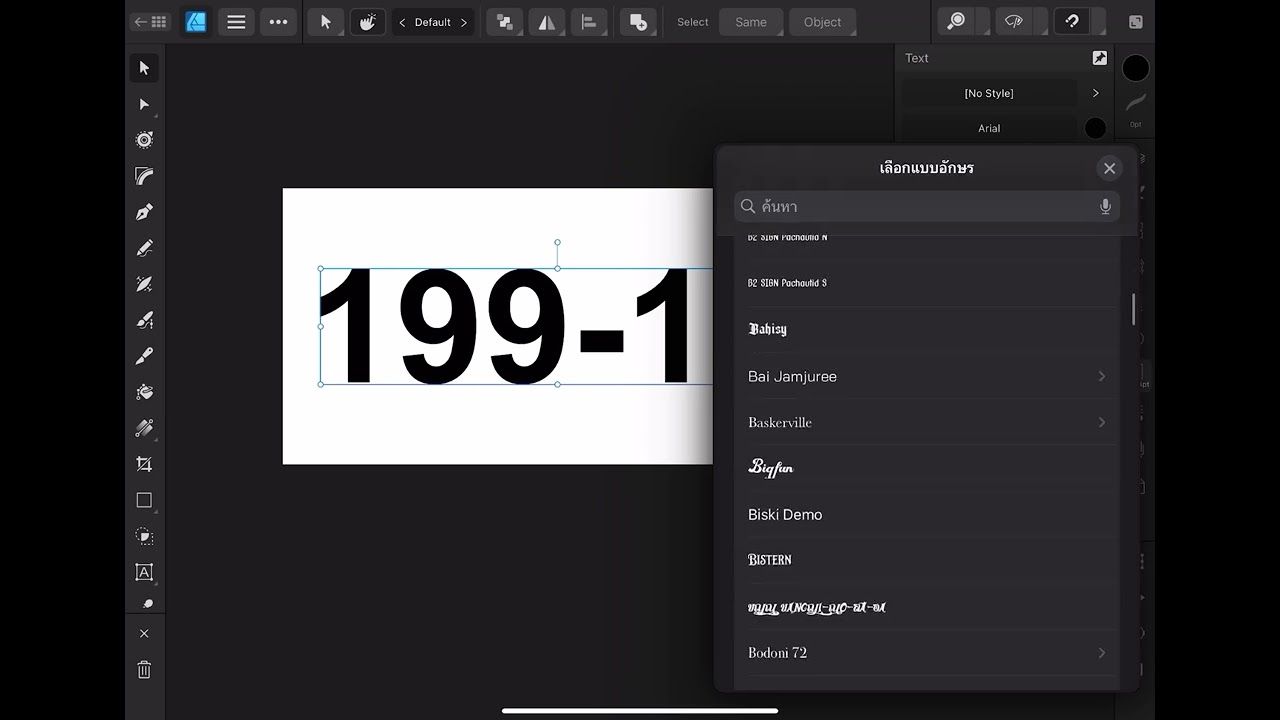Switch to previous Default preset arrow

(402, 22)
